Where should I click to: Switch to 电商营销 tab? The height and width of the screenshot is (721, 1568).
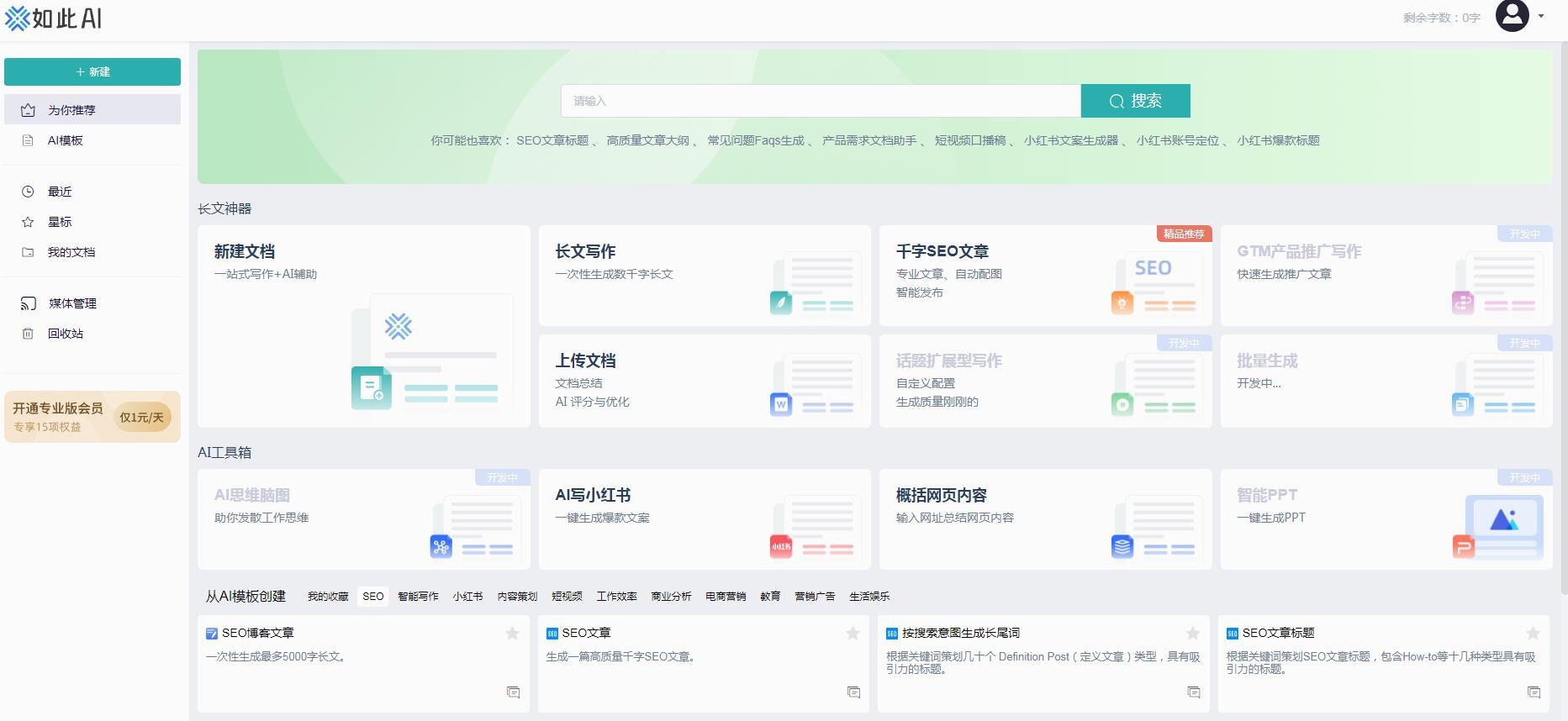coord(726,596)
